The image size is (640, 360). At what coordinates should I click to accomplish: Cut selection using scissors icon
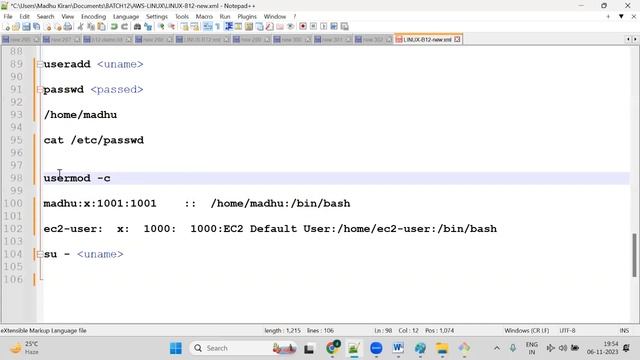point(80,27)
